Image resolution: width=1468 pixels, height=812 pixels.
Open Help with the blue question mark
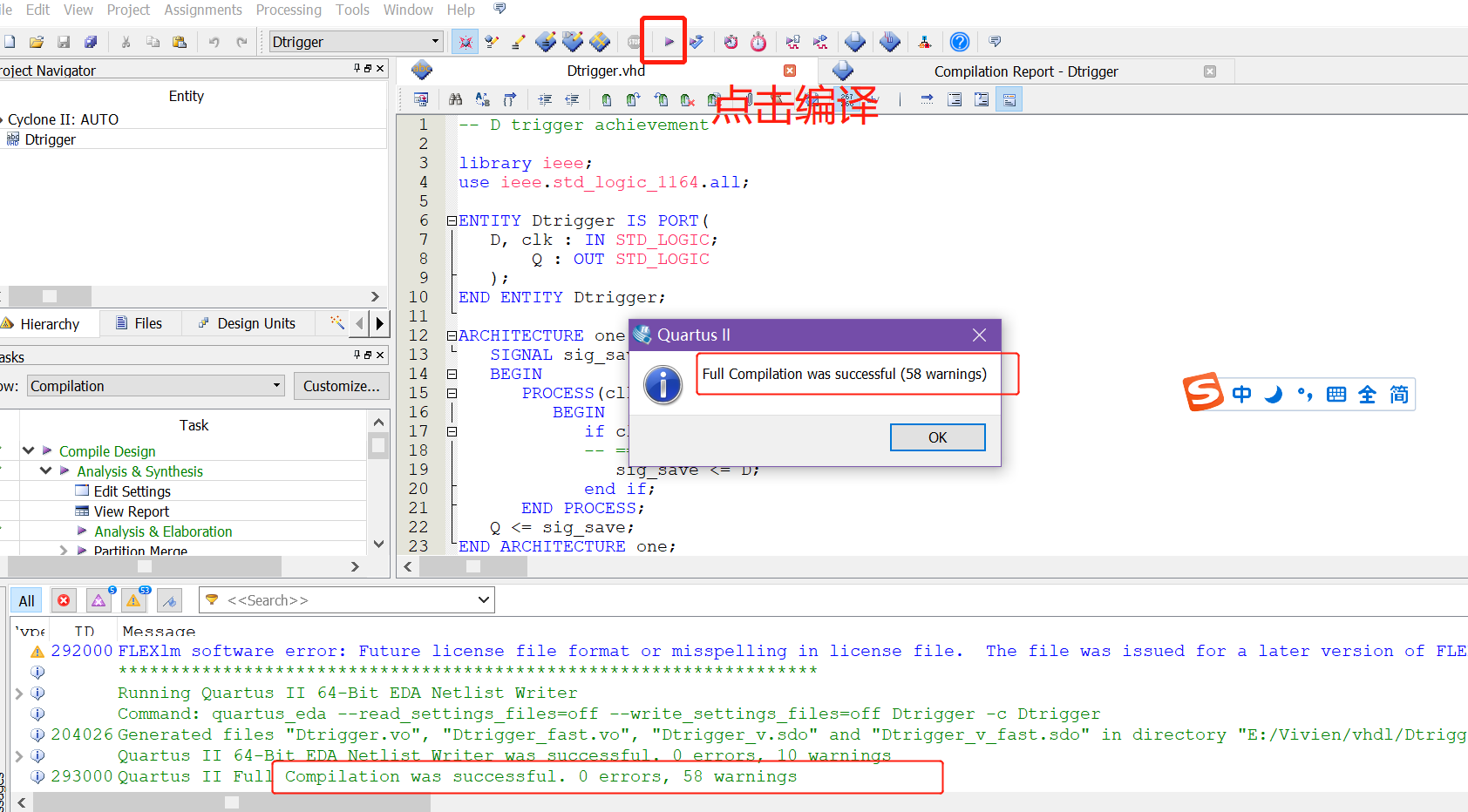959,41
